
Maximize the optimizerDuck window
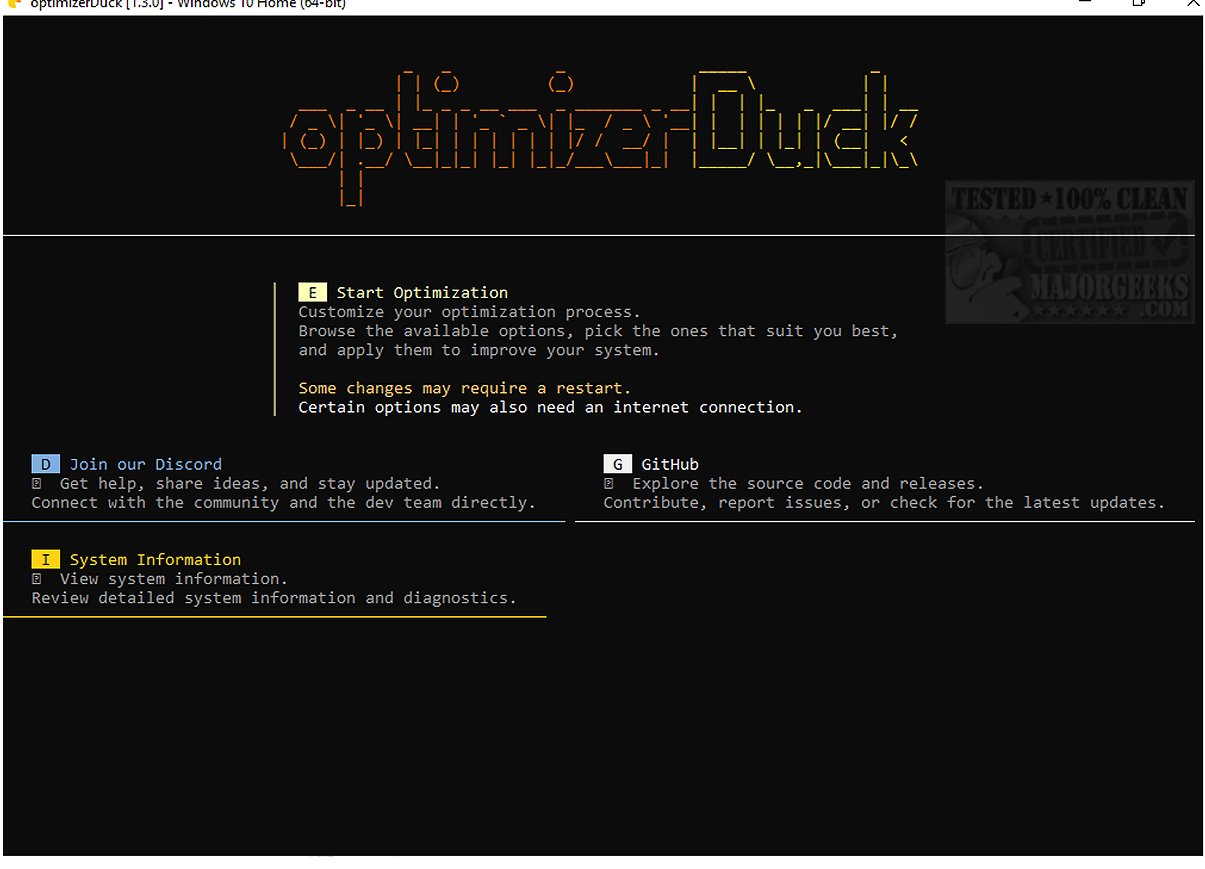pyautogui.click(x=1138, y=3)
